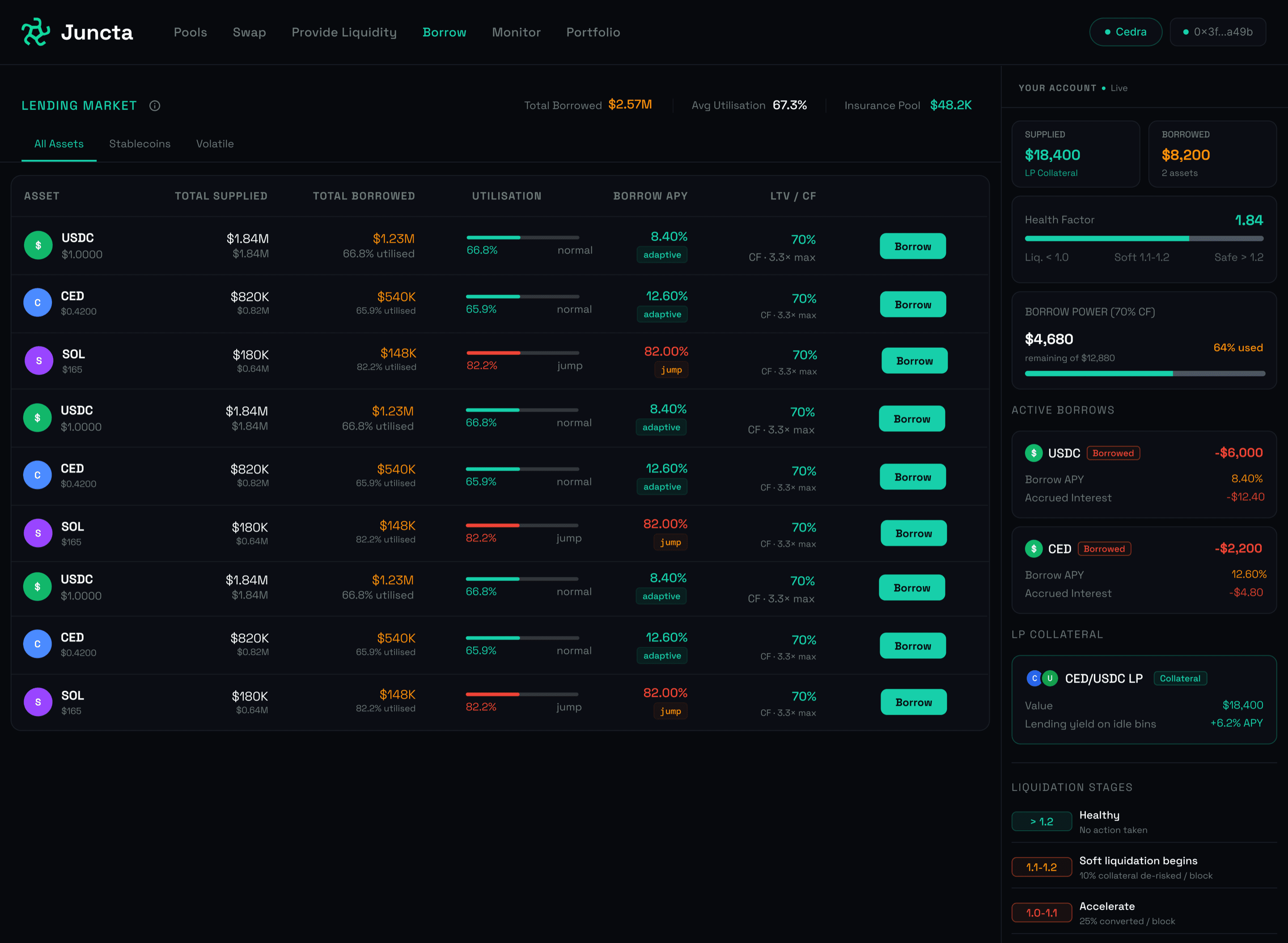Click the Total Borrowed $2.57M value
The height and width of the screenshot is (943, 1288).
pyautogui.click(x=630, y=105)
